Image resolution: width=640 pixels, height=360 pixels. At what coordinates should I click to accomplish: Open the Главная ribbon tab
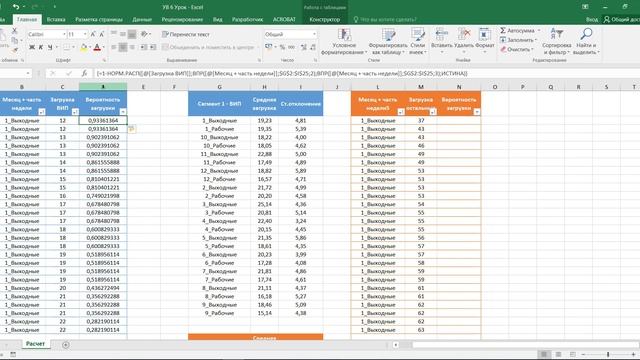click(27, 19)
